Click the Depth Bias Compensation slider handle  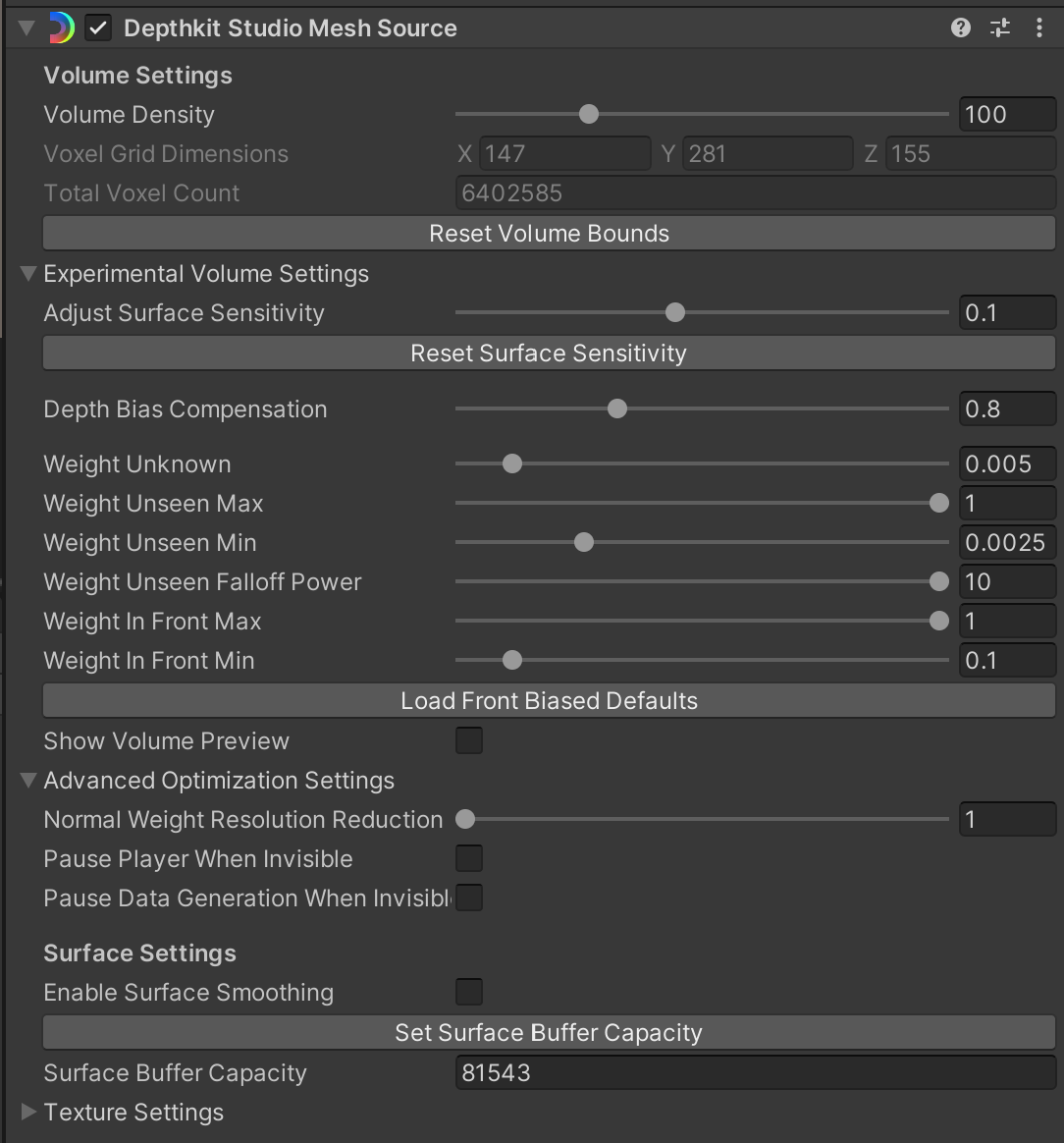617,408
